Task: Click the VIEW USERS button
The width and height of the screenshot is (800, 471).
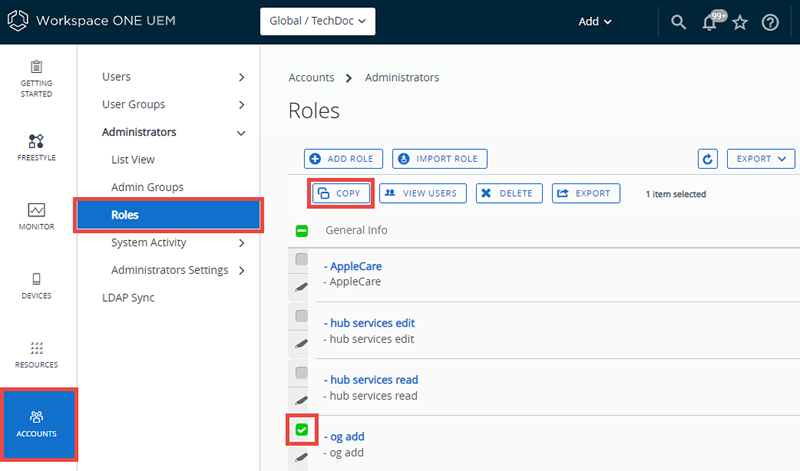Action: point(422,193)
